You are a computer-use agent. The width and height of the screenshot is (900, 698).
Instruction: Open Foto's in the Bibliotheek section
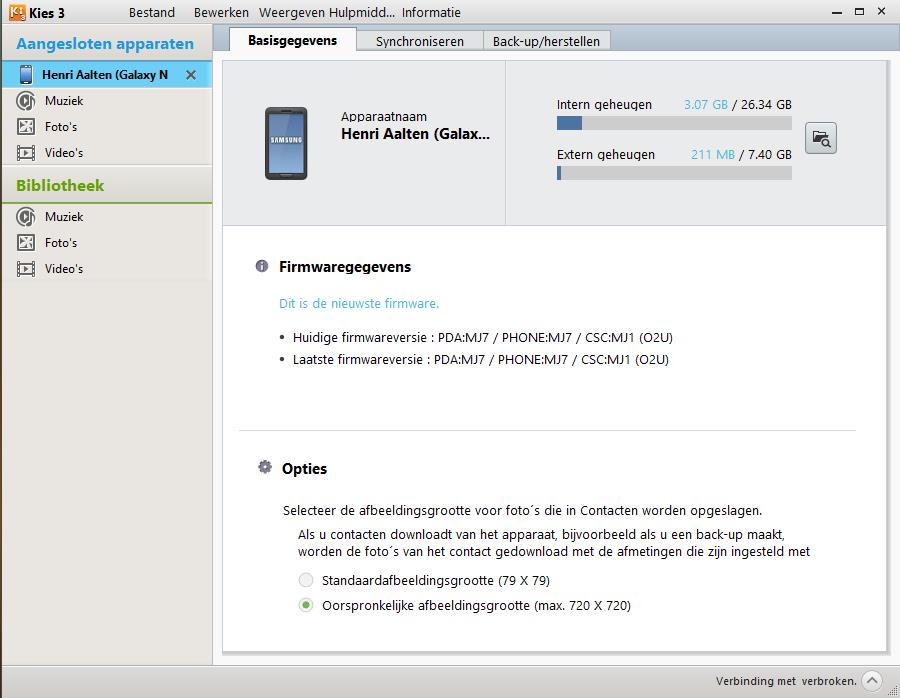click(60, 243)
